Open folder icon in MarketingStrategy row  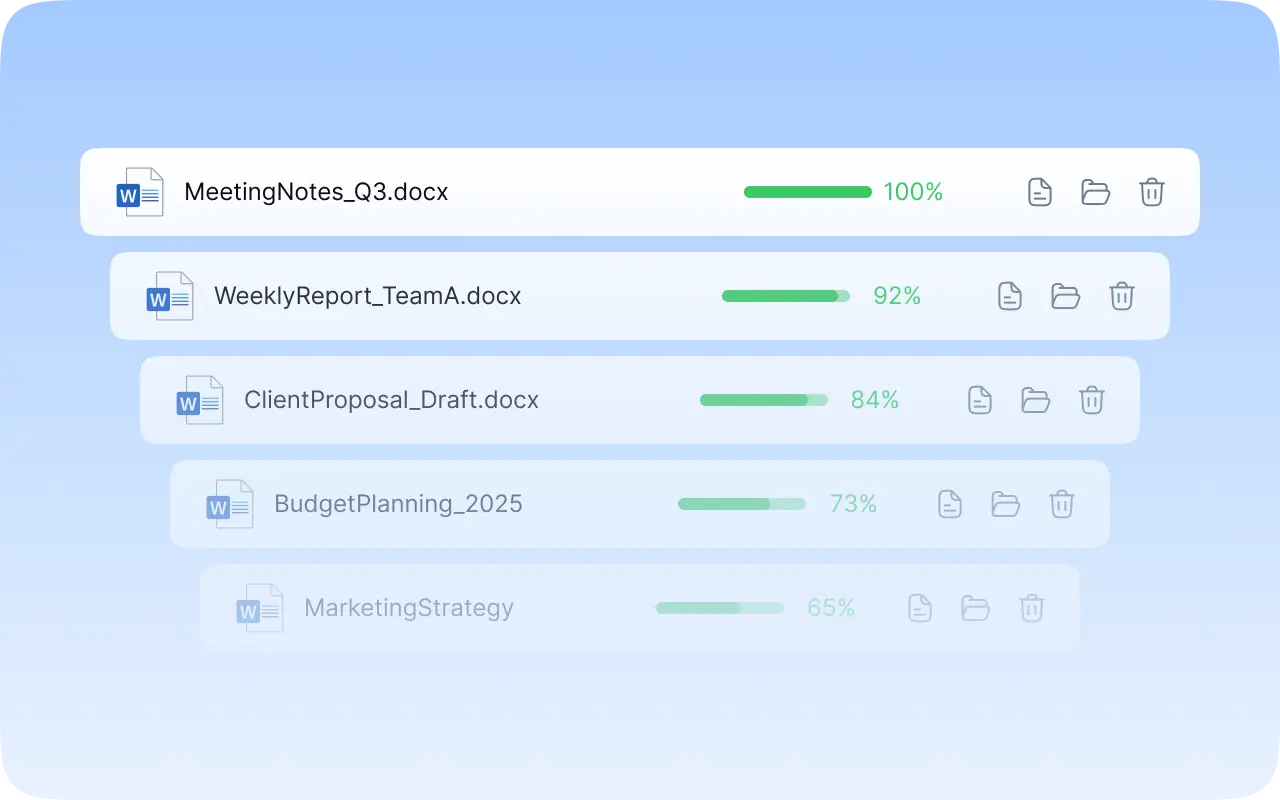point(976,608)
